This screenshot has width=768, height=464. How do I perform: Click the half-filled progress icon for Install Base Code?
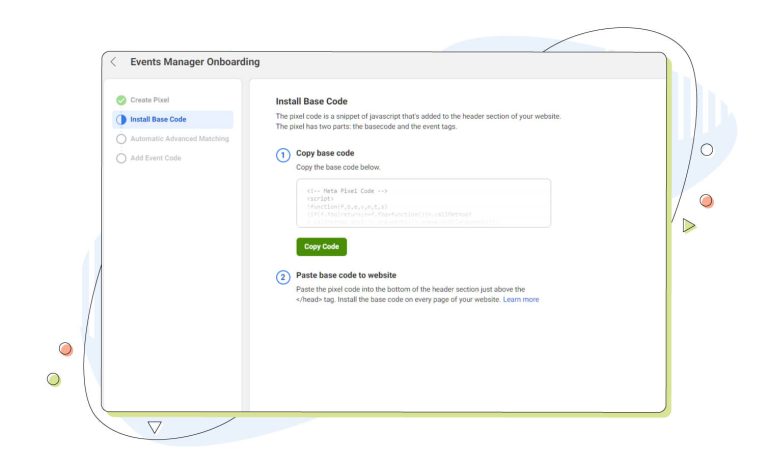click(x=121, y=119)
